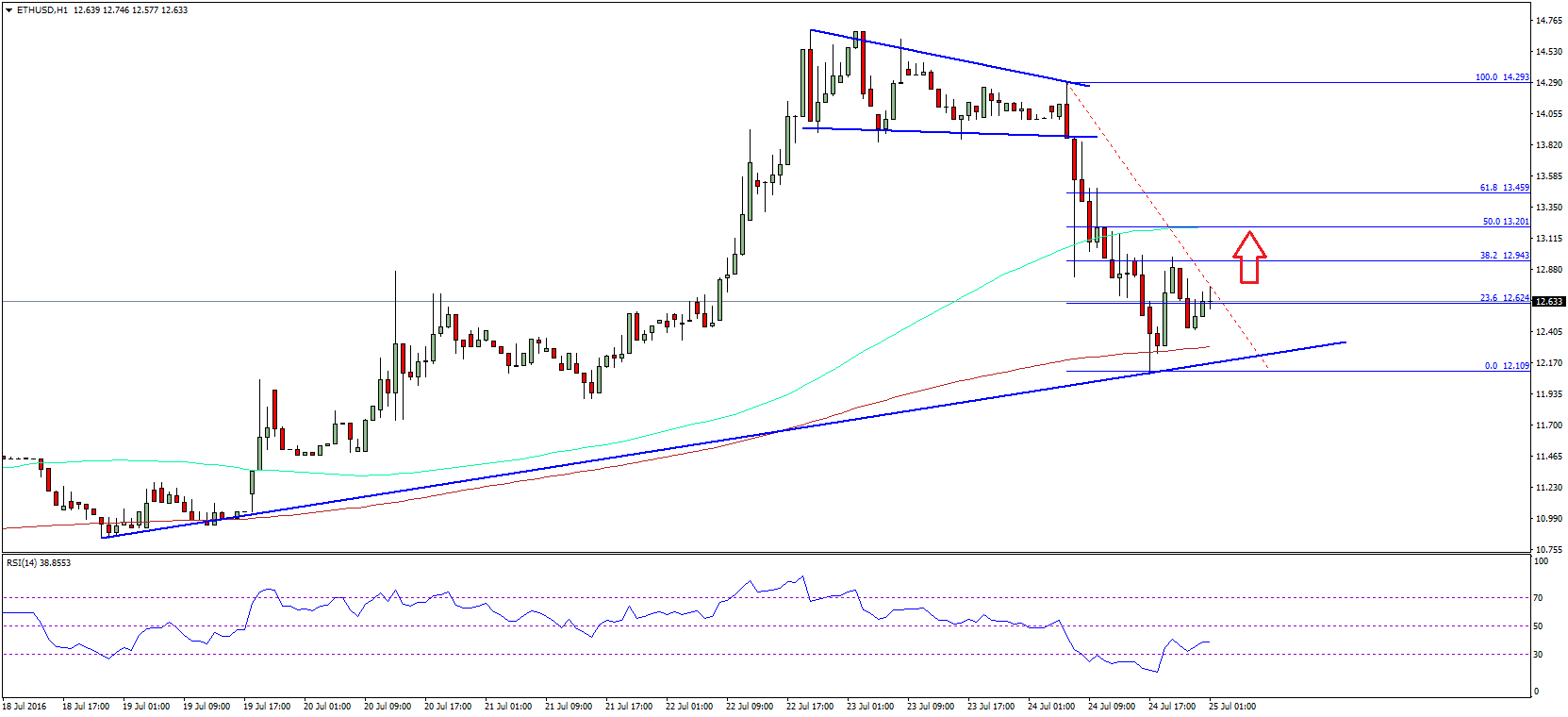The image size is (1568, 717).
Task: Click the 11.465 price axis label
Action: pyautogui.click(x=1548, y=457)
